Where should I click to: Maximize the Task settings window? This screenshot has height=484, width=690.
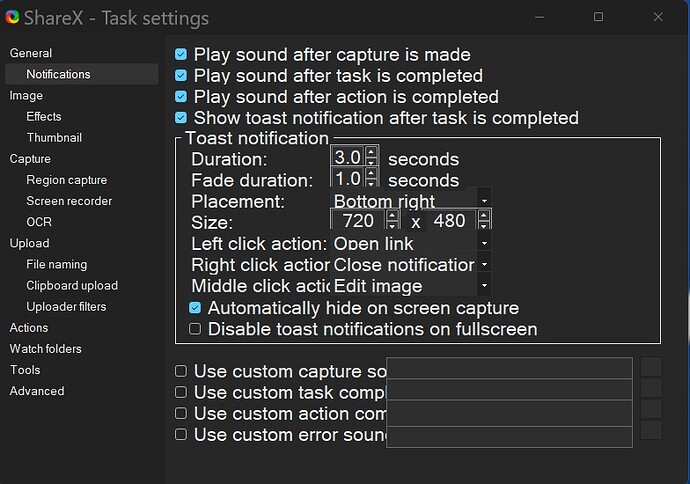click(x=598, y=17)
